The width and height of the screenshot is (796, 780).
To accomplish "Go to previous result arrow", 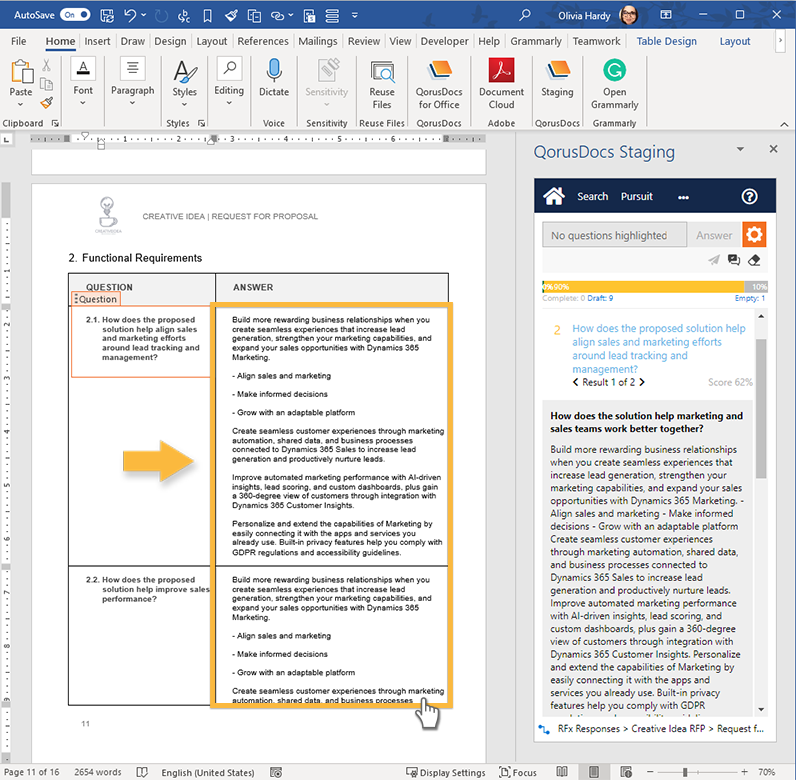I will tap(575, 382).
